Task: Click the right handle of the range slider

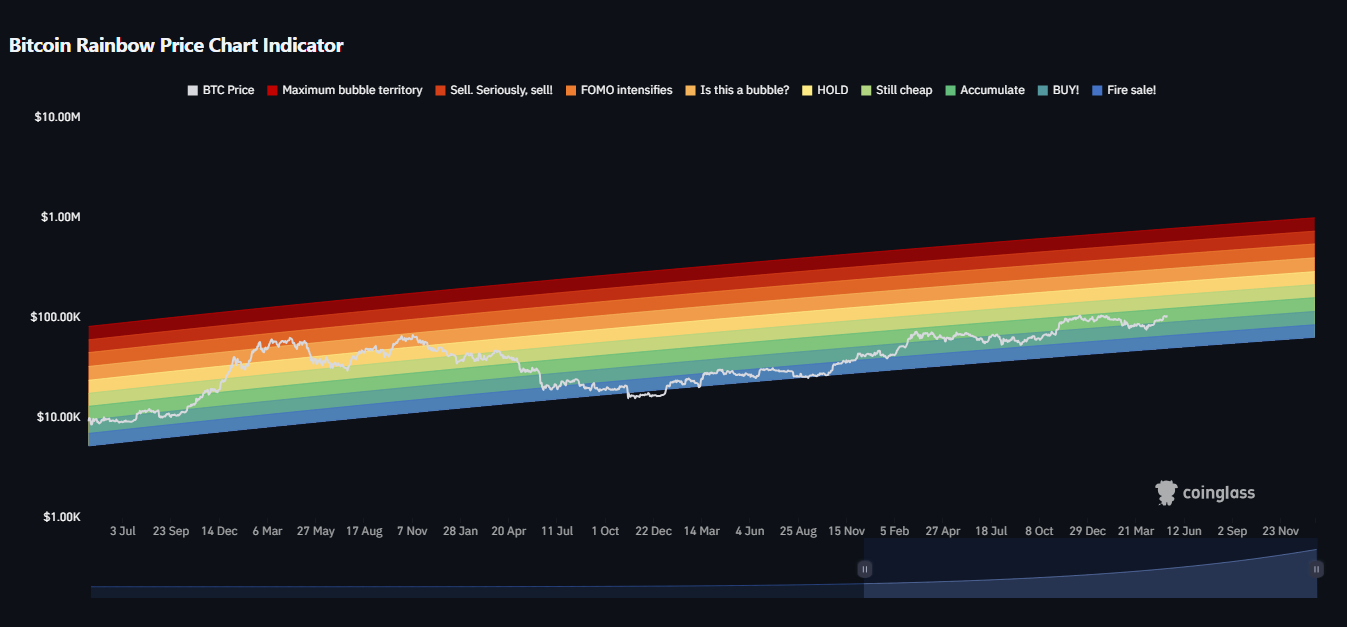Action: (x=1317, y=569)
